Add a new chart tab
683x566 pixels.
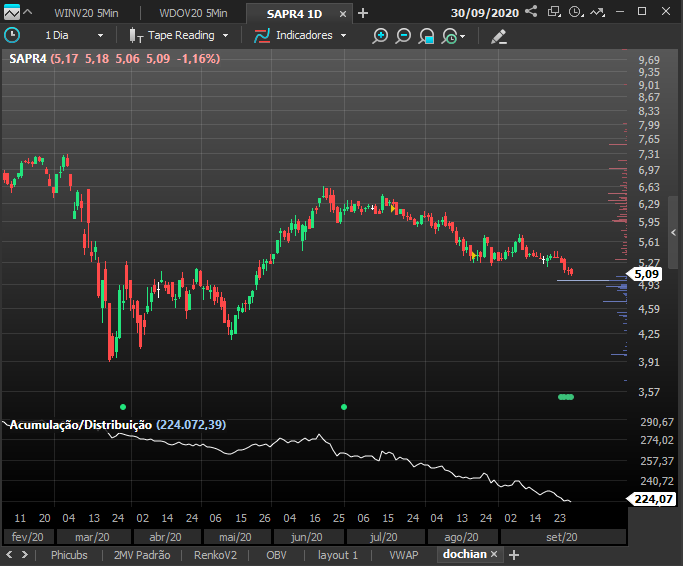[x=363, y=14]
